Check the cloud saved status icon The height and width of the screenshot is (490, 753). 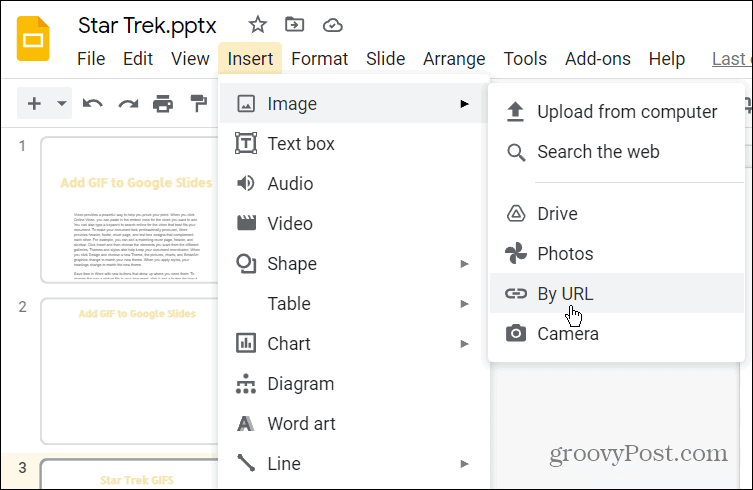[x=332, y=24]
